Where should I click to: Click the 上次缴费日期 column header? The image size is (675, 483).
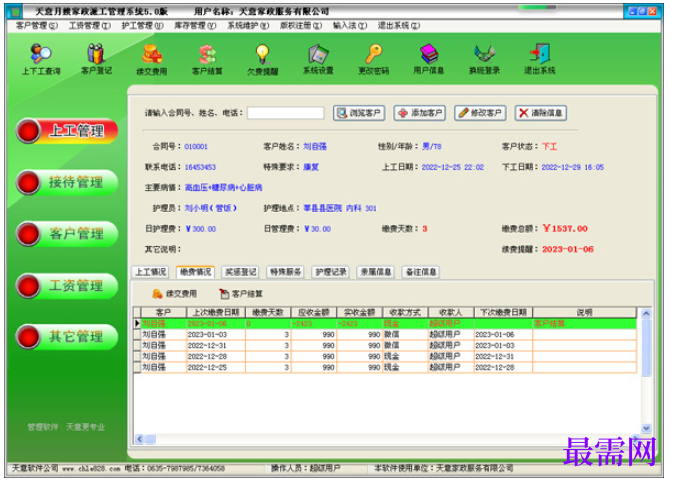[216, 312]
